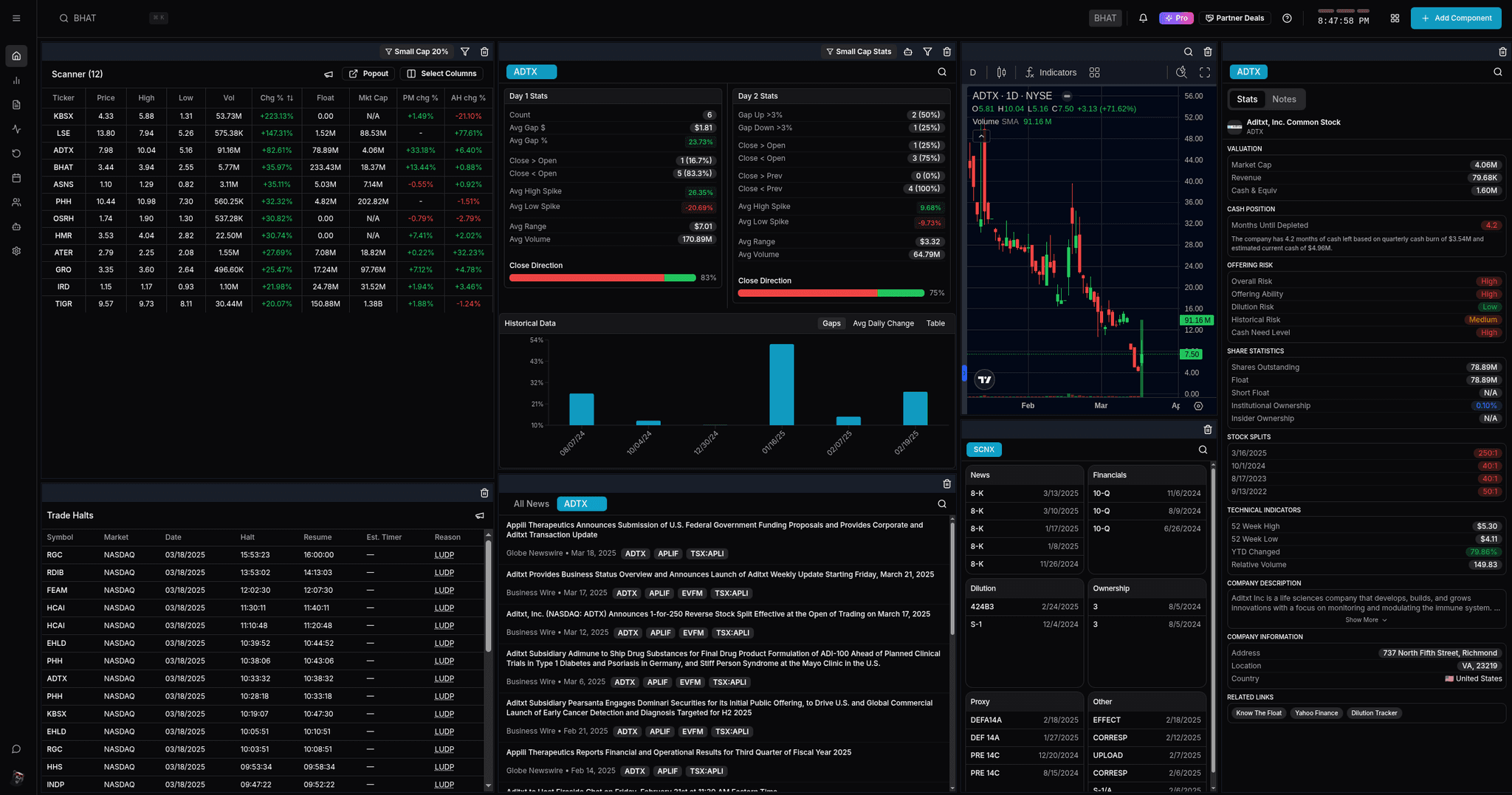Screen dimensions: 1512x795
Task: Expand the hamburger menu at top left
Action: click(16, 18)
